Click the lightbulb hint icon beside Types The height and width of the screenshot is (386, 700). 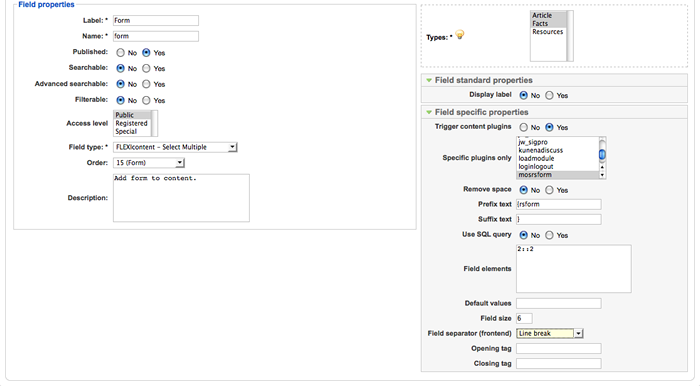click(x=459, y=34)
